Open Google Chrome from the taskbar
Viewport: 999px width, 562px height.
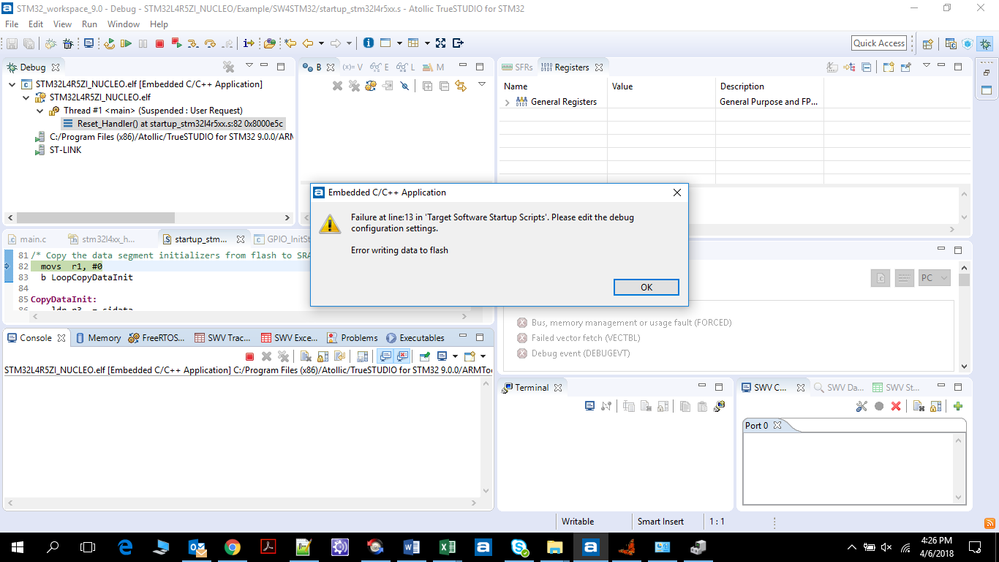click(x=233, y=547)
